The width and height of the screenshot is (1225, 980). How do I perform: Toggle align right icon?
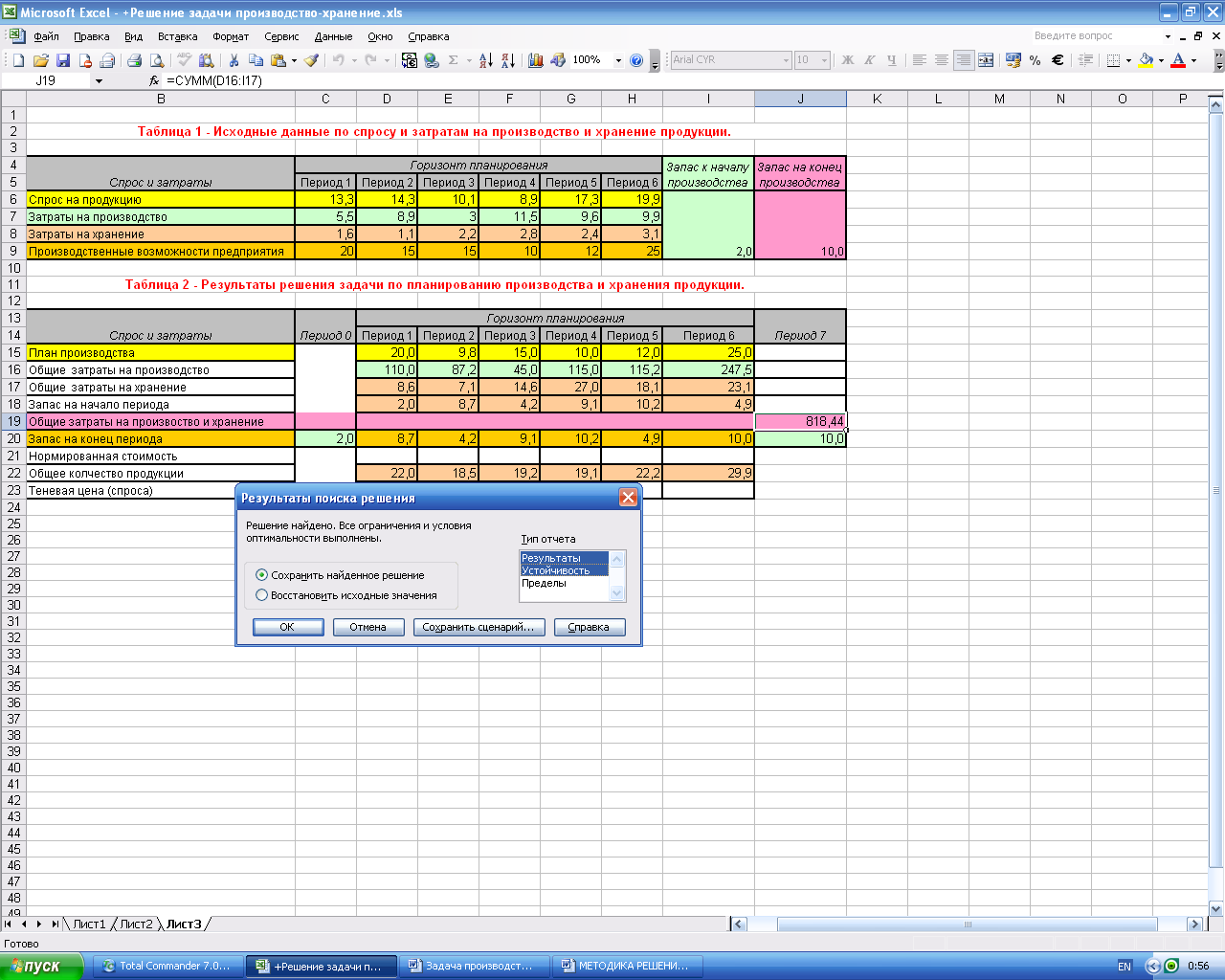(x=964, y=60)
